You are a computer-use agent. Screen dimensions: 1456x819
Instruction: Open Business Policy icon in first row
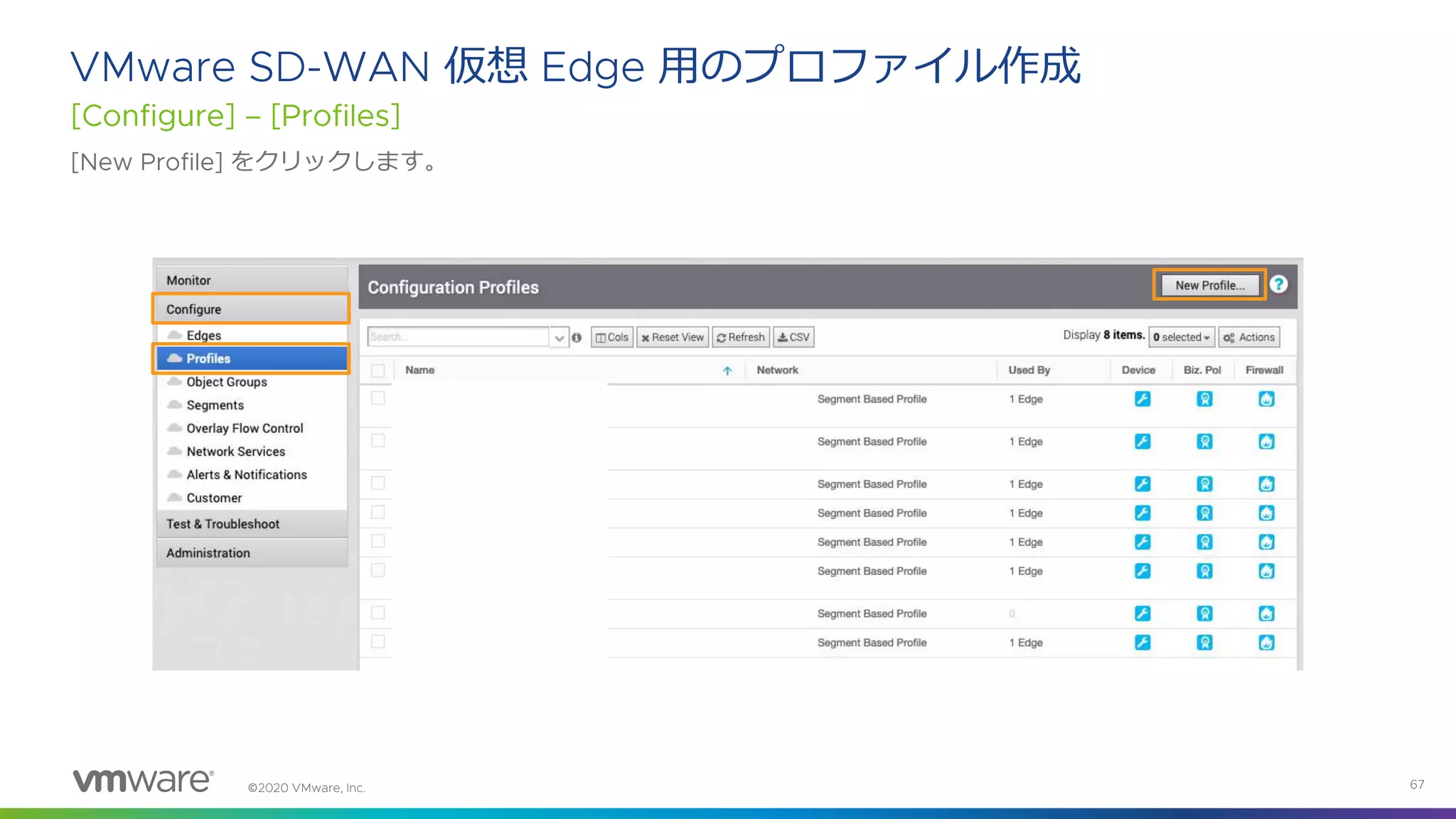[x=1204, y=399]
